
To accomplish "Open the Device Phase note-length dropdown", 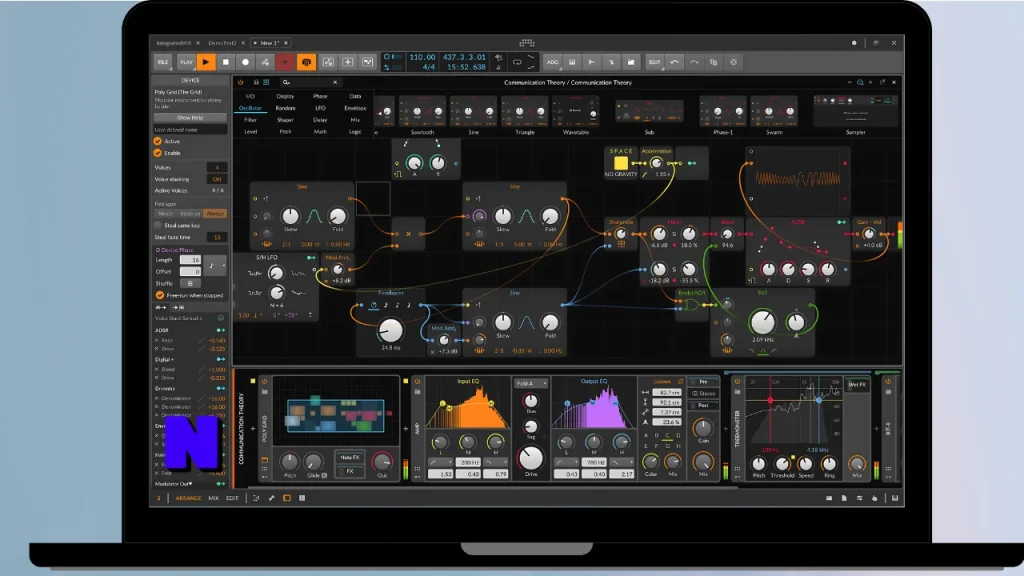I will [x=214, y=266].
